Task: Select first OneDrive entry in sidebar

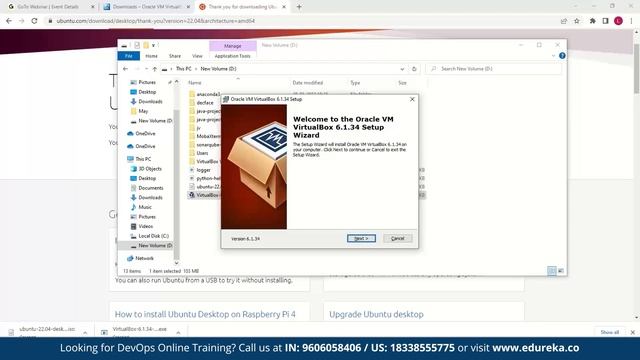Action: click(x=145, y=133)
